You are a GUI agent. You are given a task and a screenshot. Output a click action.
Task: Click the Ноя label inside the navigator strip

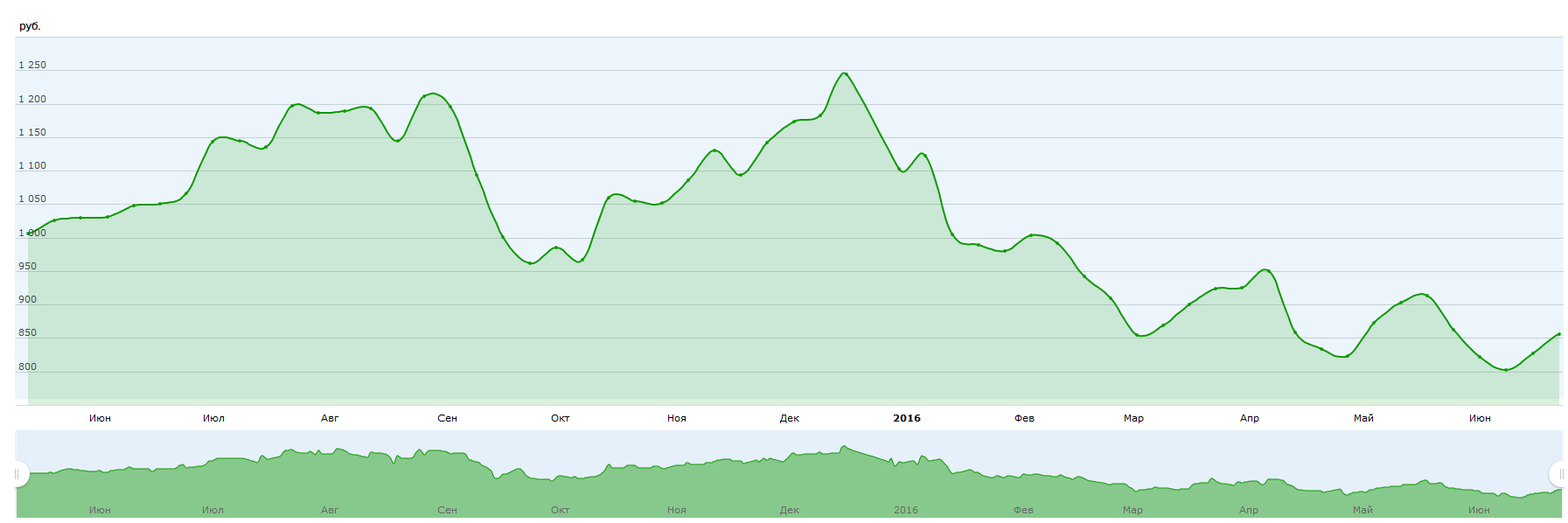676,510
